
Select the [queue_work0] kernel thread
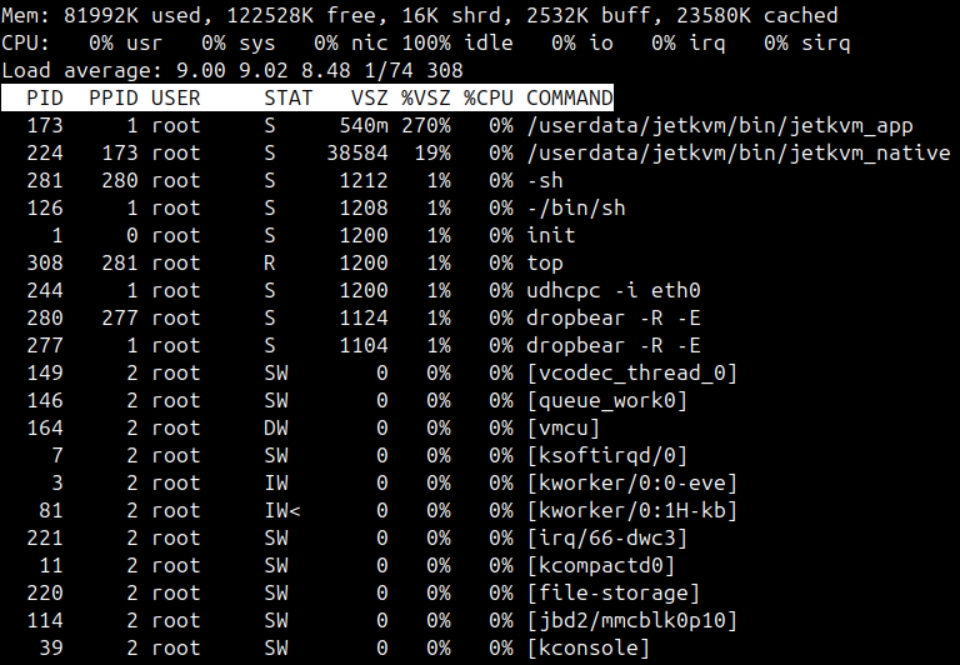click(607, 401)
